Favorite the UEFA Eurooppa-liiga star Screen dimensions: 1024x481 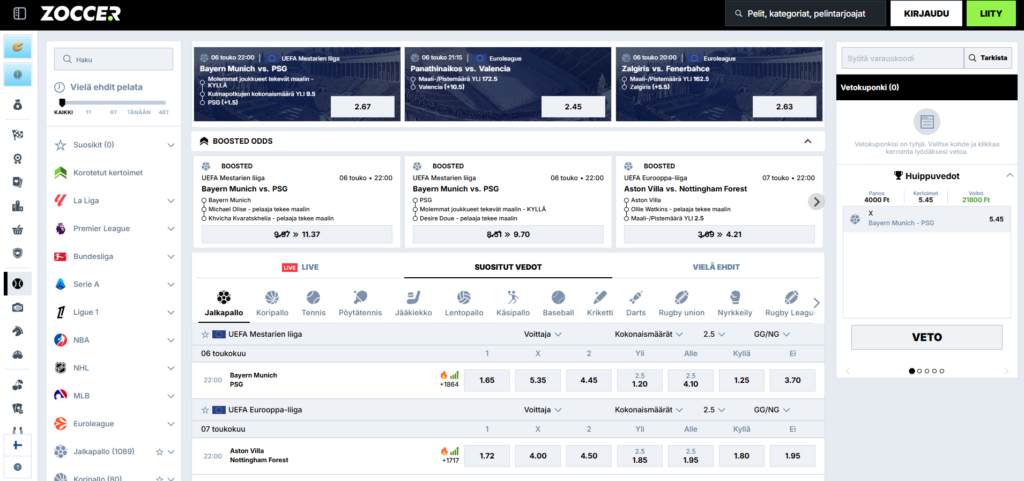[205, 410]
